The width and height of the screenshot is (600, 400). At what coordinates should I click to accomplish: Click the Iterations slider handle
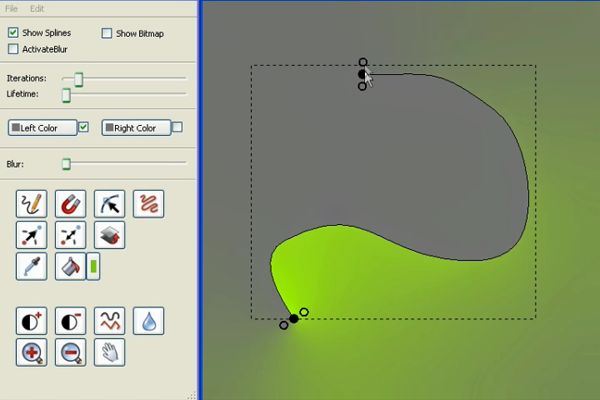coord(78,79)
